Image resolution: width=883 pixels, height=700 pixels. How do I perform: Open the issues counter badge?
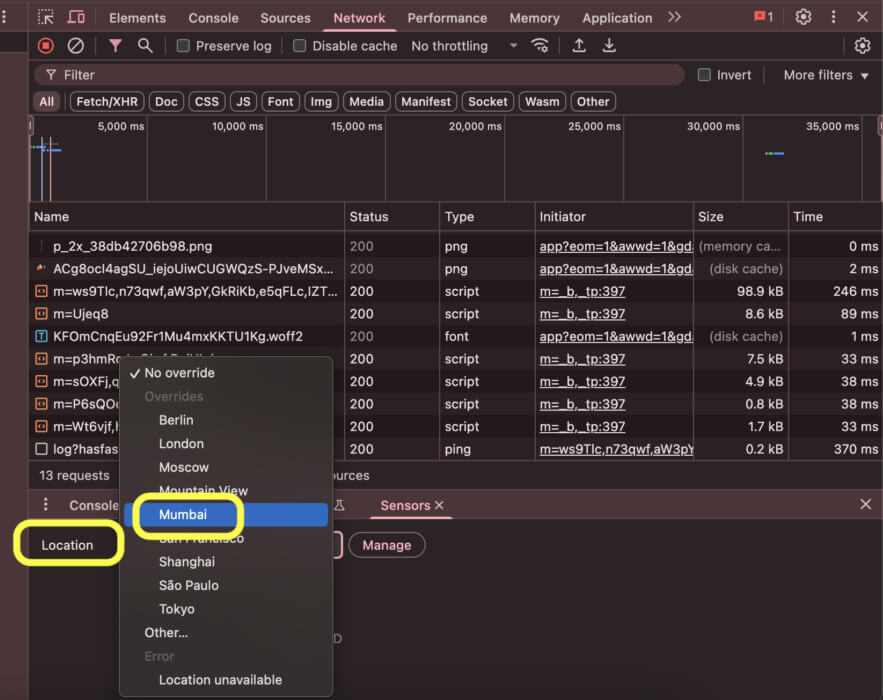(763, 17)
